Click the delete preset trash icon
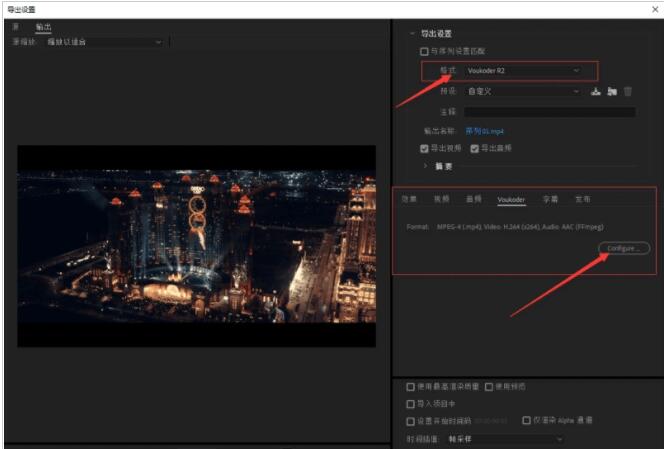664x449 pixels. pos(628,91)
